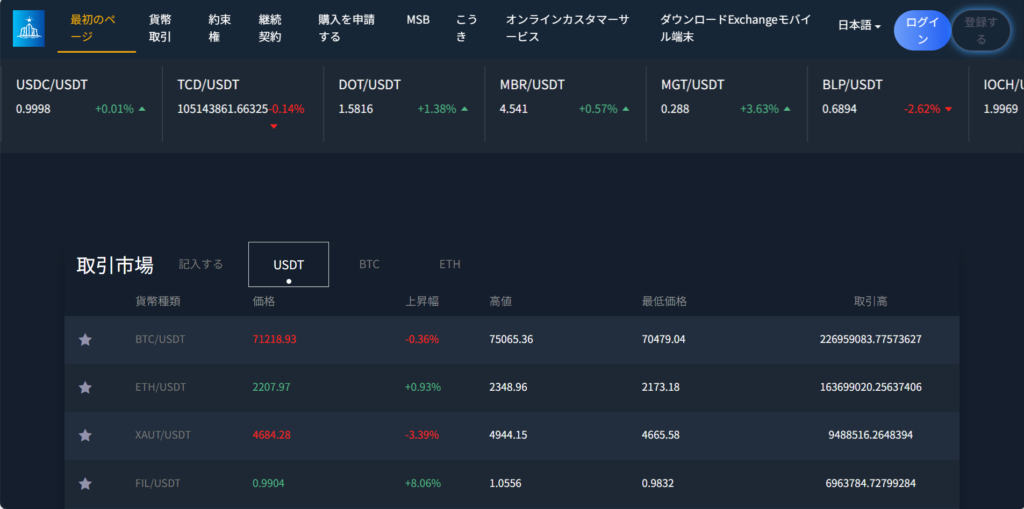This screenshot has width=1024, height=509.
Task: Favorite BTC/USDT with its star icon
Action: 85,340
